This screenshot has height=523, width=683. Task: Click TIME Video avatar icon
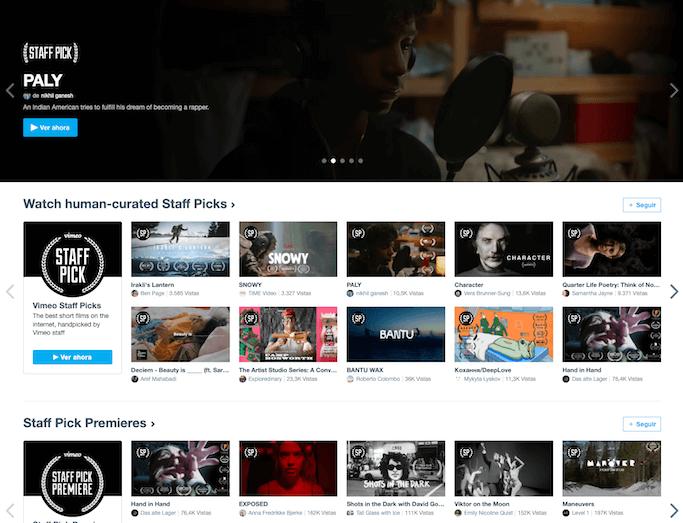pos(243,294)
